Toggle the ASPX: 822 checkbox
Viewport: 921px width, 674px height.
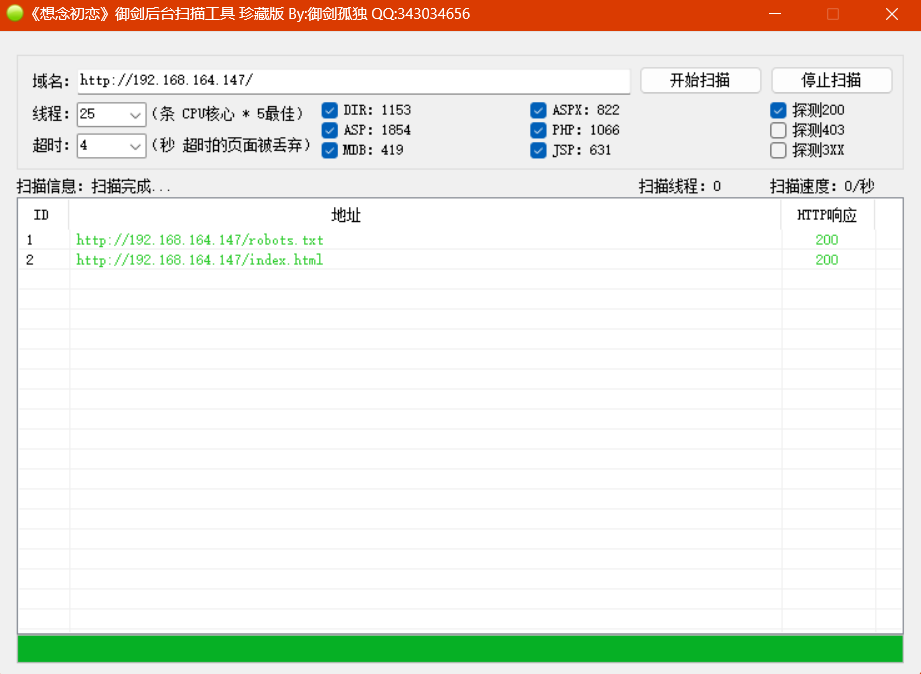point(538,110)
